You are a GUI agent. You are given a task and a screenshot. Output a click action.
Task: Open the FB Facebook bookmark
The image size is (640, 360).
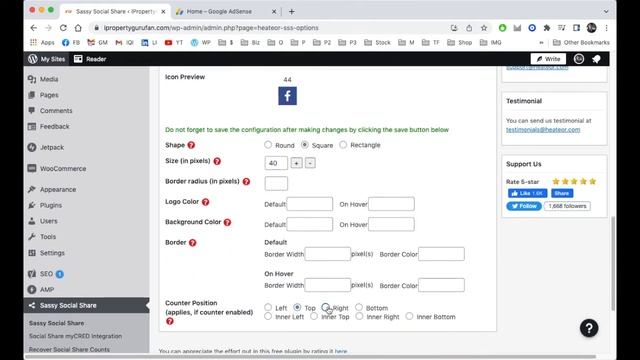pos(71,42)
